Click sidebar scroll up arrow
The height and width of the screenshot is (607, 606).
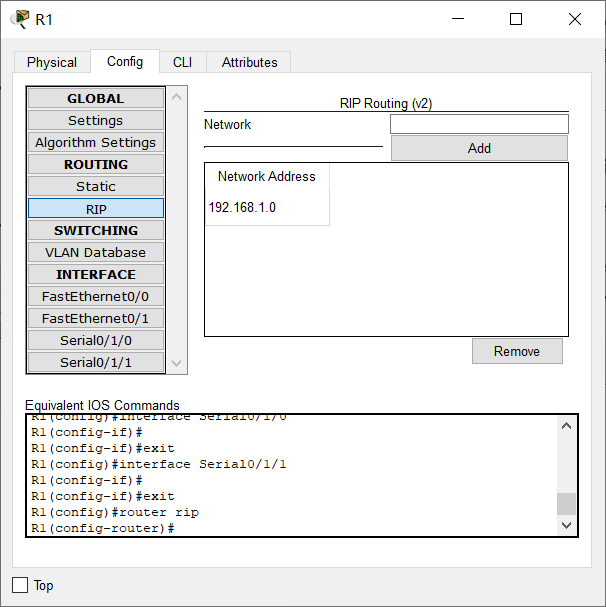click(177, 97)
